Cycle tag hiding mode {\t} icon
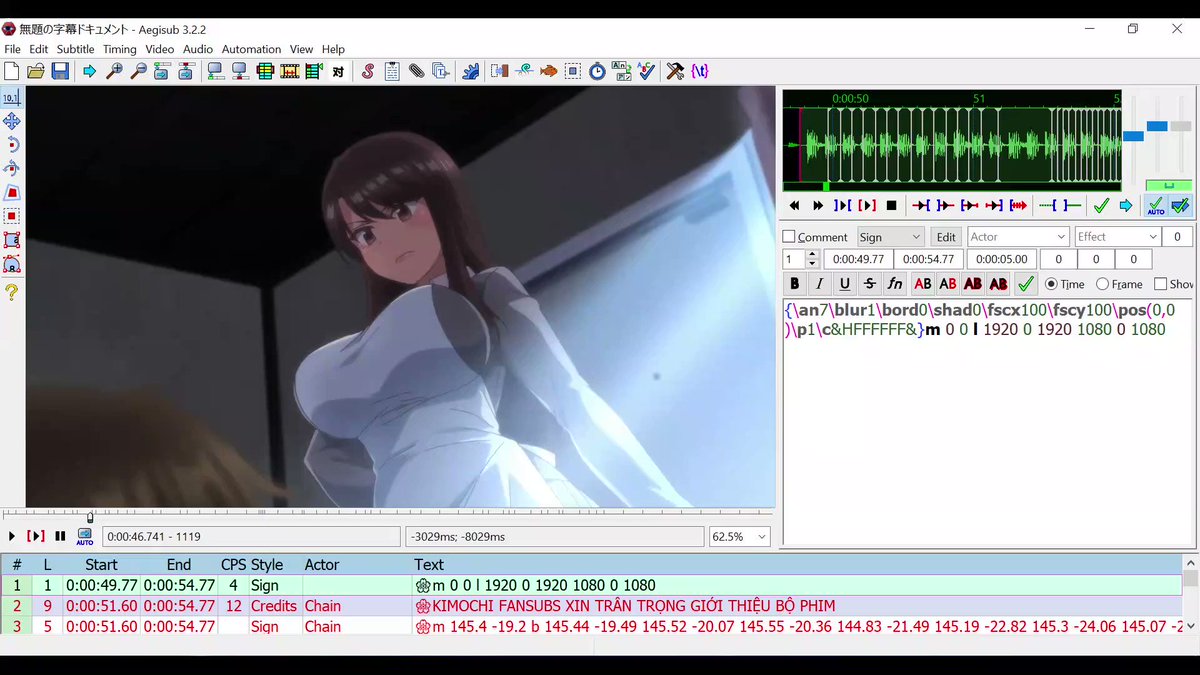The image size is (1200, 675). tap(700, 71)
